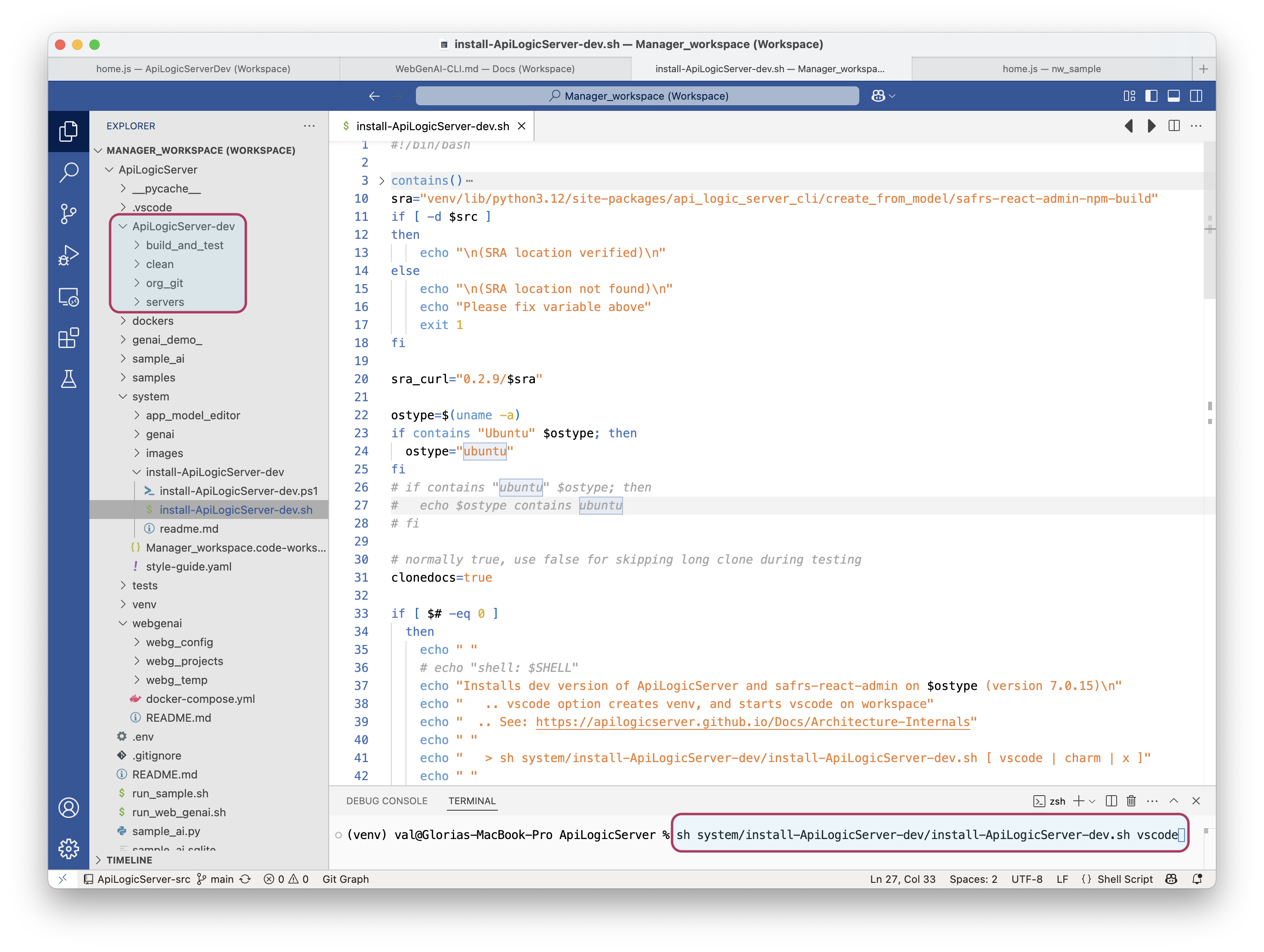Open the Accounts icon in activity bar
This screenshot has width=1264, height=952.
click(69, 807)
